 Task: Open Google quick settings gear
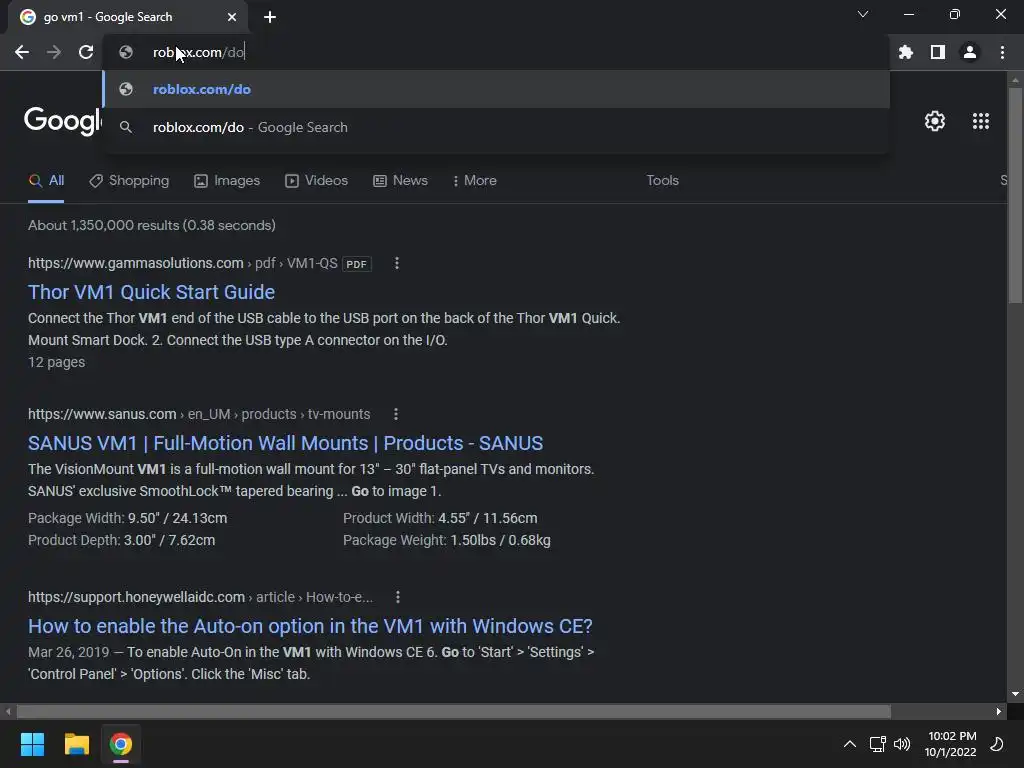pyautogui.click(x=935, y=121)
